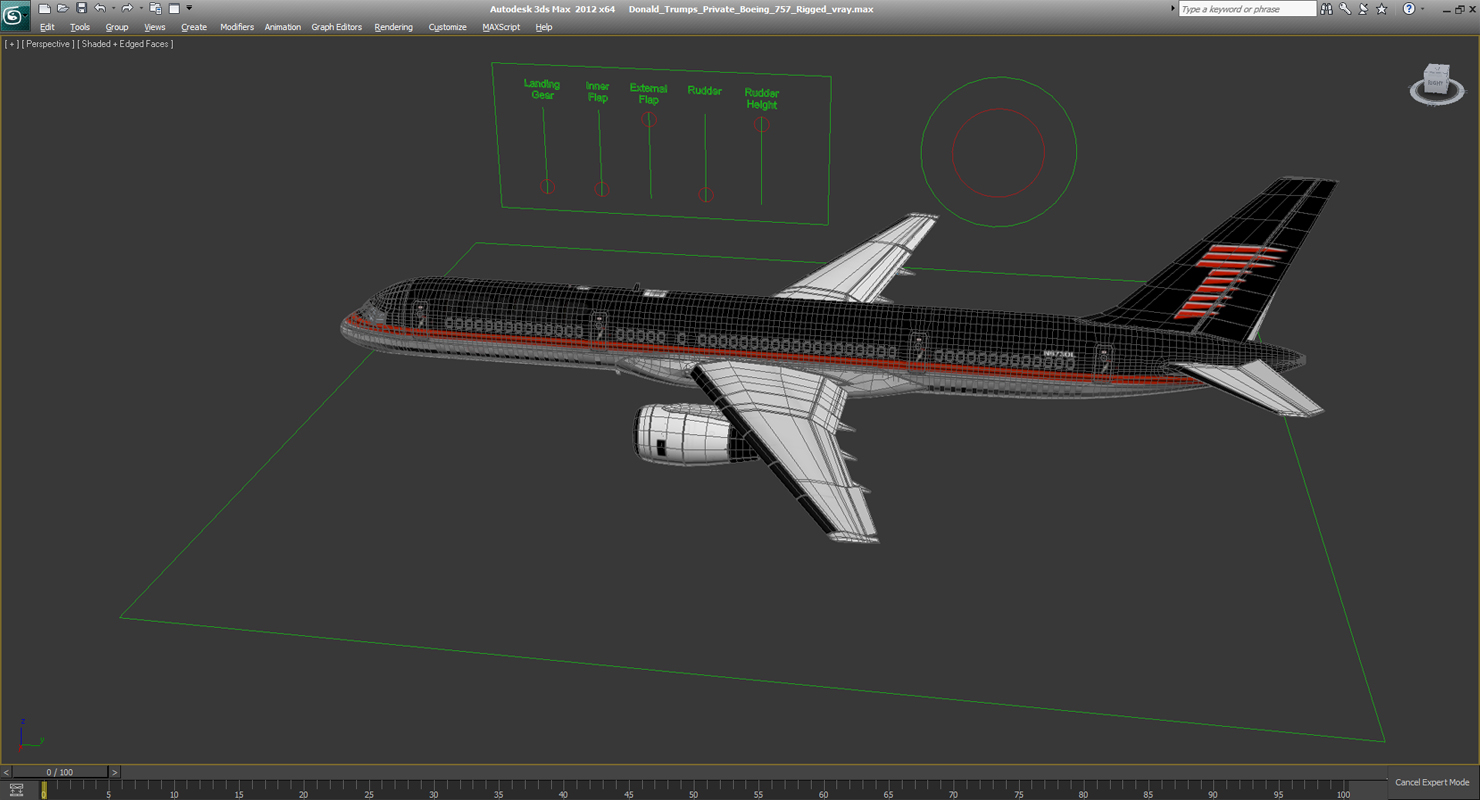This screenshot has height=800, width=1480.
Task: Click the Landing Gear label text
Action: (542, 89)
